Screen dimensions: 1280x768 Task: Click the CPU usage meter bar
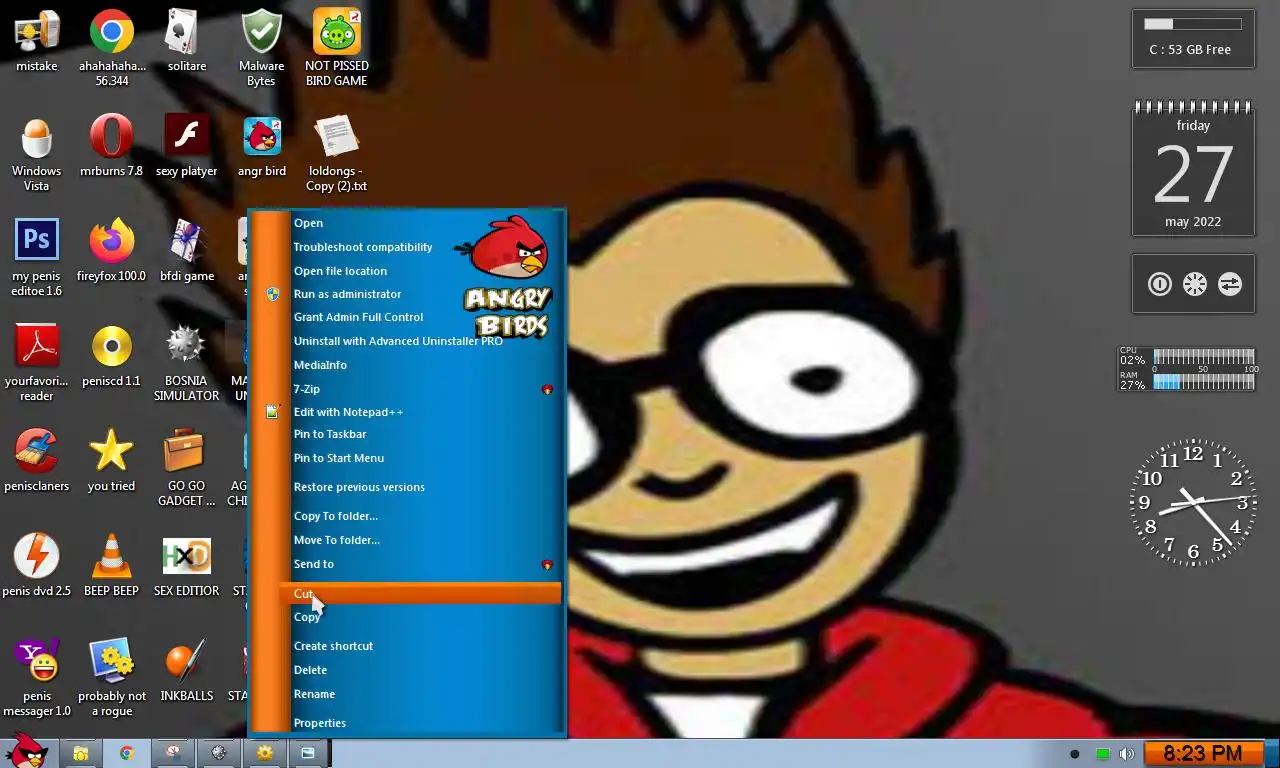pyautogui.click(x=1204, y=356)
